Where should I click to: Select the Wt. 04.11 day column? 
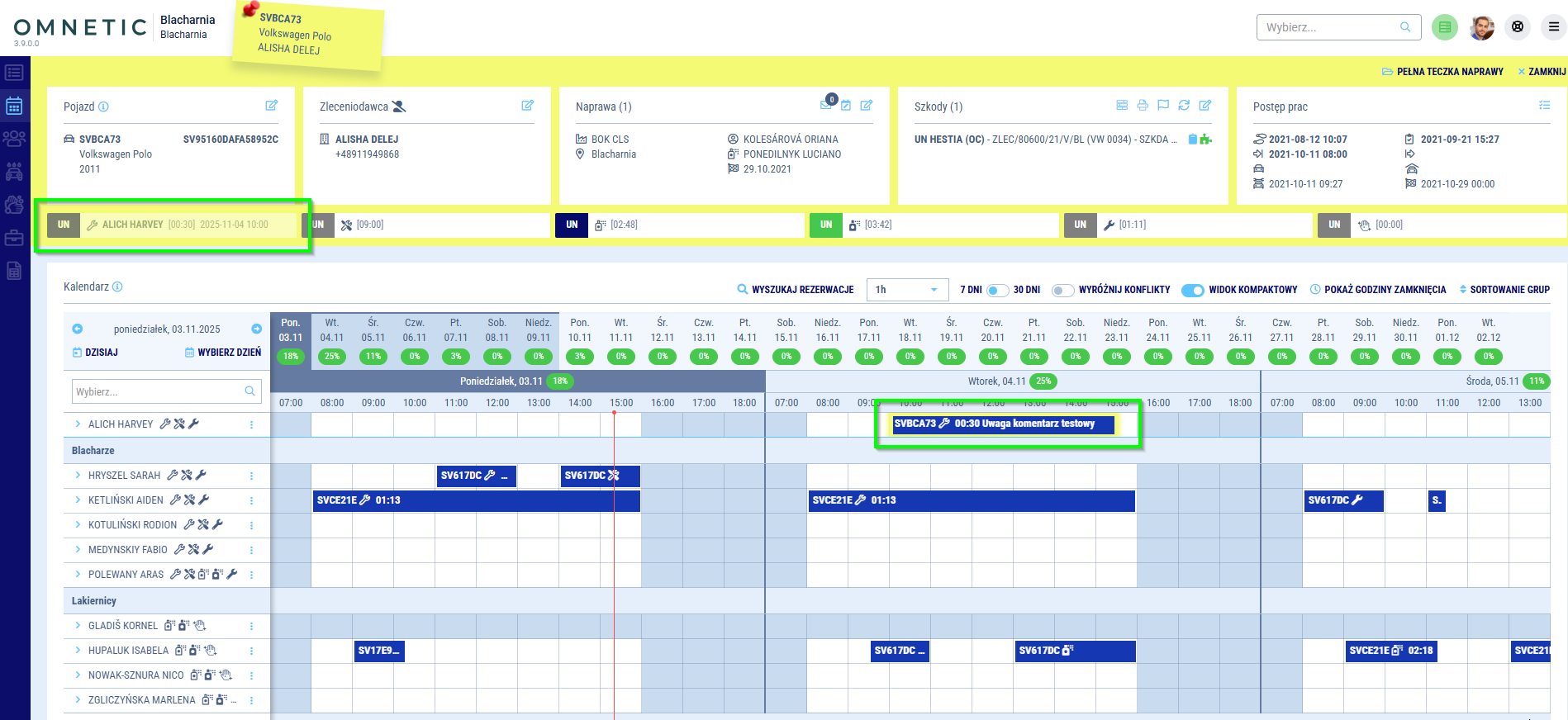coord(331,330)
